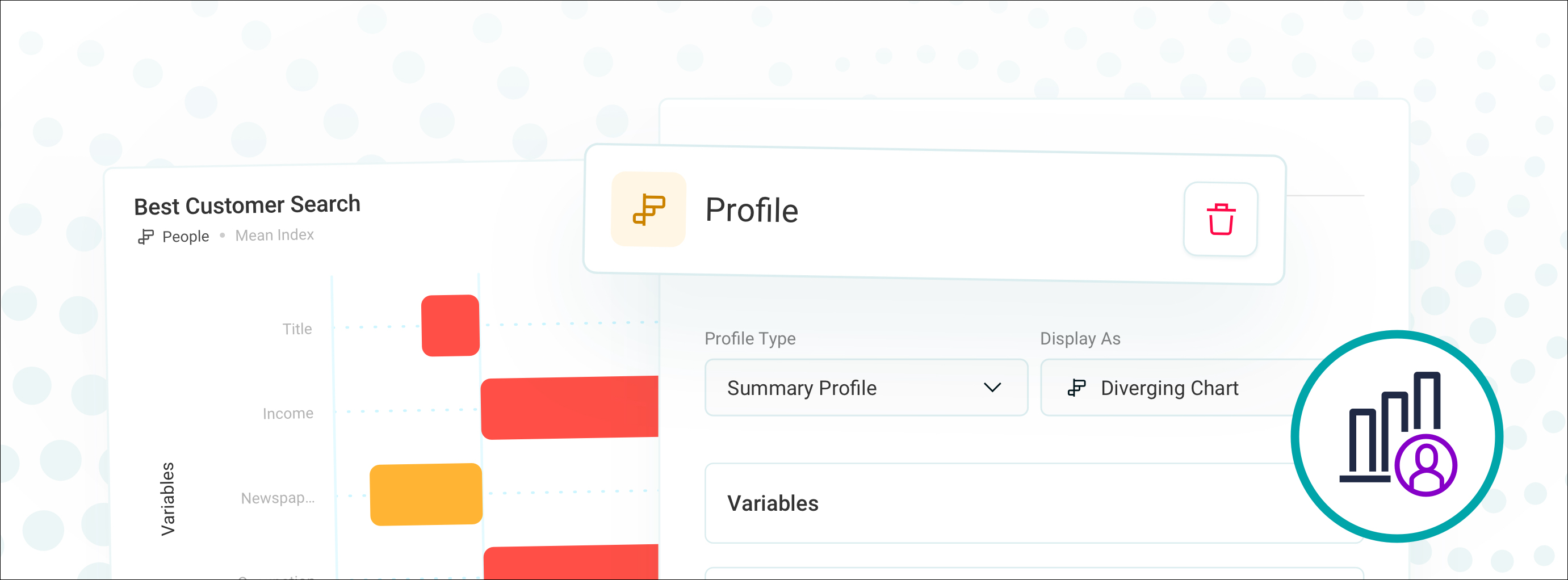Delete the profile using the trash icon

point(1221,219)
